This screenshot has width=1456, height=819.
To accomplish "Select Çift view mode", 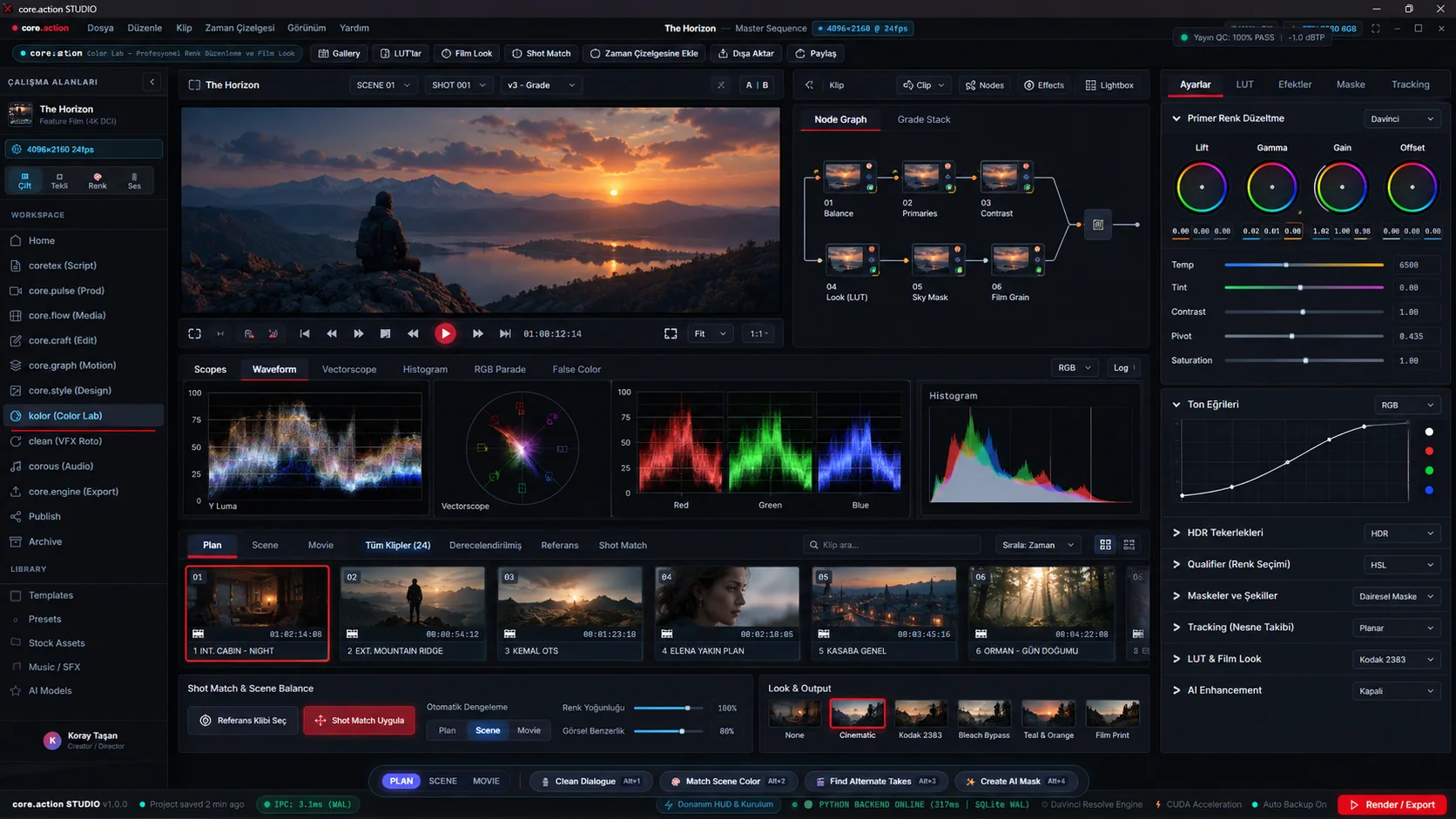I will pos(24,180).
